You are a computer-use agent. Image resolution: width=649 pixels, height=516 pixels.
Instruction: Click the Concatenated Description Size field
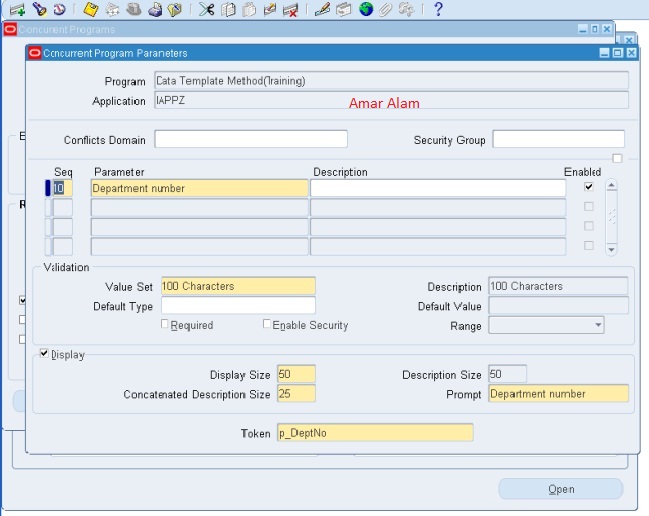pyautogui.click(x=296, y=394)
